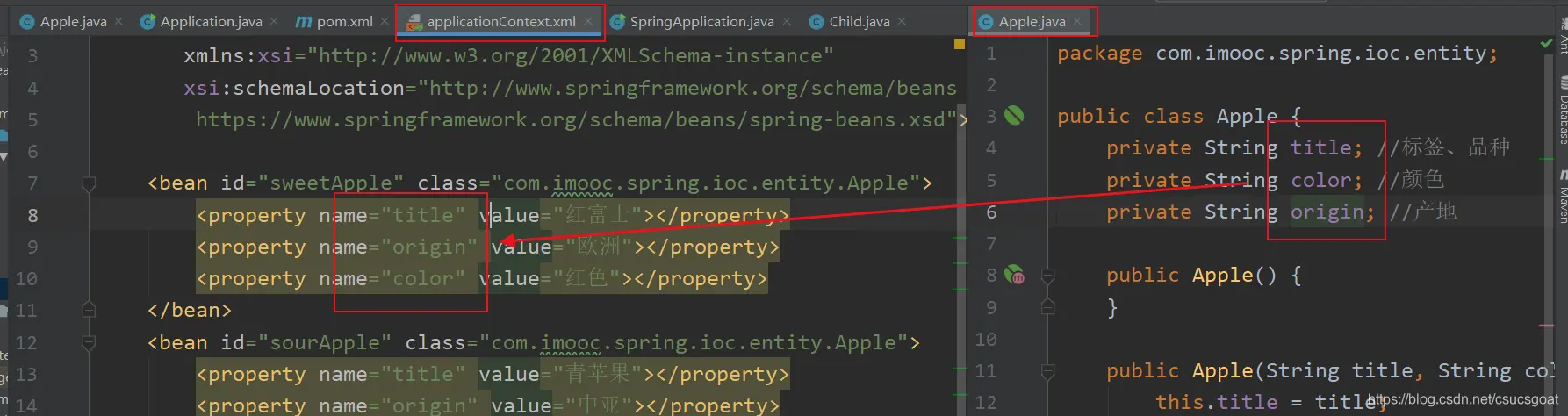Screen dimensions: 1568x416
Task: Toggle fold marker at closing bean tag line 11
Action: pos(89,310)
